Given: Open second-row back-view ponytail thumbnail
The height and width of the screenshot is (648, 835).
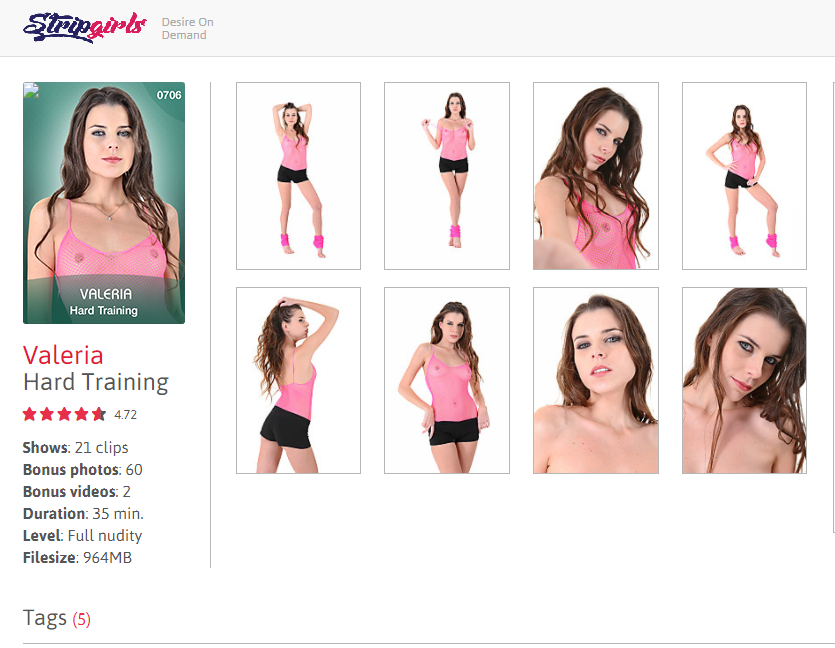Looking at the screenshot, I should point(298,380).
